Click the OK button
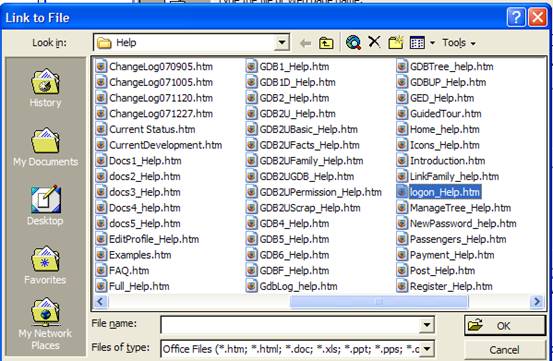This screenshot has height=361, width=553. click(x=505, y=325)
